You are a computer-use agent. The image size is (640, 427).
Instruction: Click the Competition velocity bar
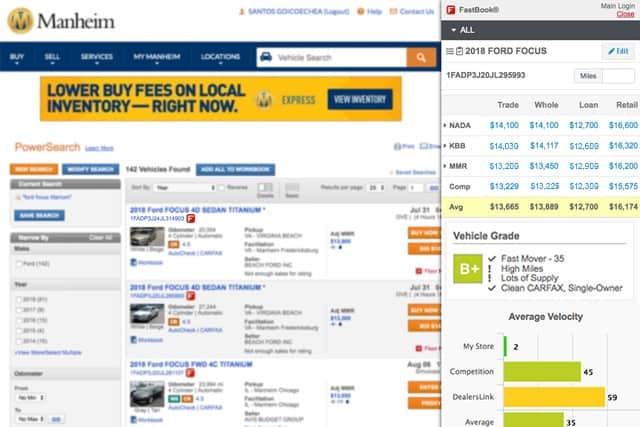pyautogui.click(x=542, y=371)
